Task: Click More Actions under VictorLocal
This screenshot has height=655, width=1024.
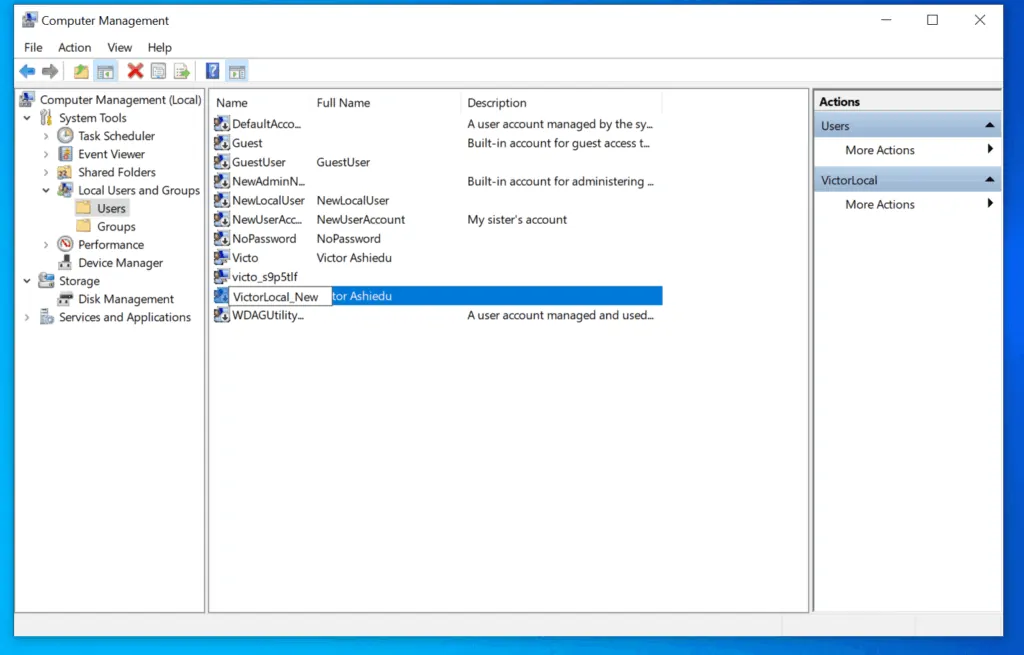Action: [x=880, y=204]
